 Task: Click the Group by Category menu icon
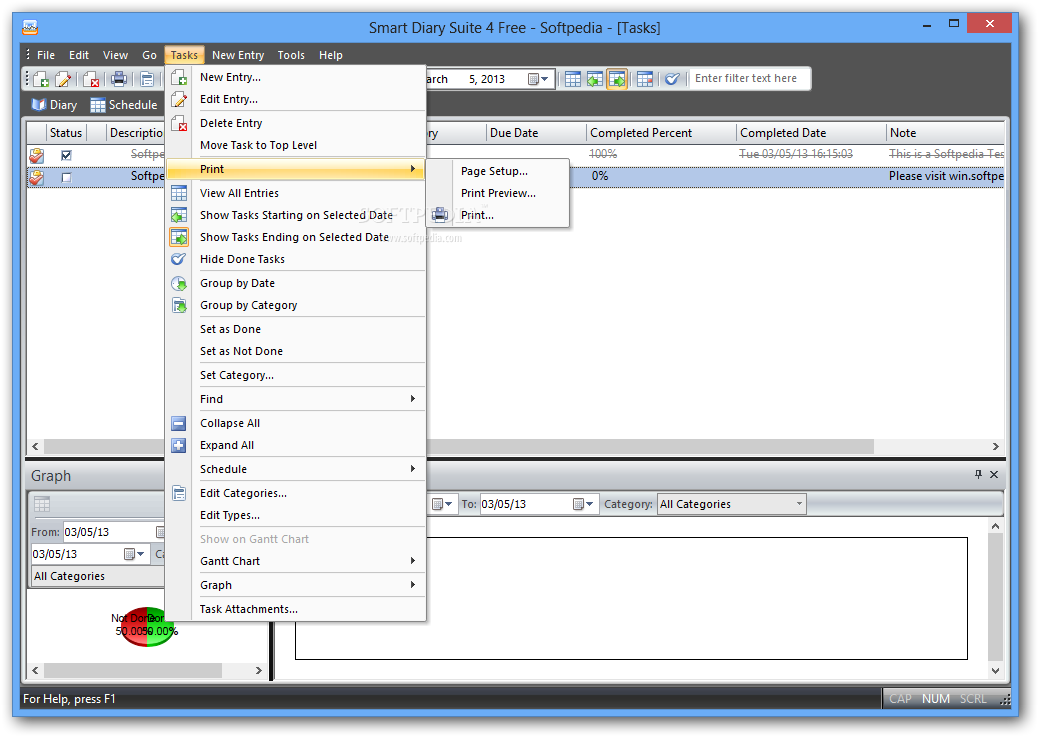(x=179, y=306)
